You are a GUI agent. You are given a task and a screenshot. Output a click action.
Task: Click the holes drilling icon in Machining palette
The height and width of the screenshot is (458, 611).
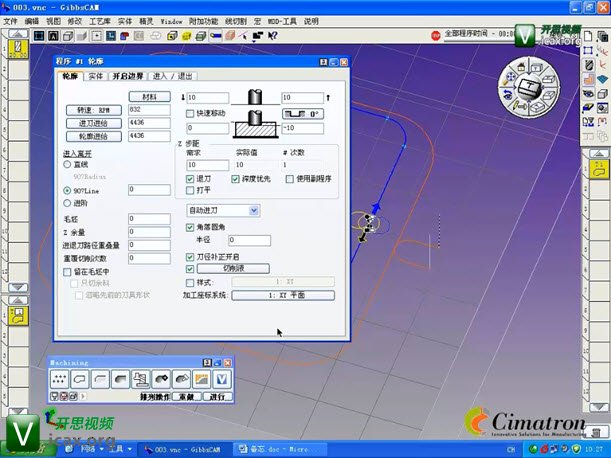tap(61, 379)
